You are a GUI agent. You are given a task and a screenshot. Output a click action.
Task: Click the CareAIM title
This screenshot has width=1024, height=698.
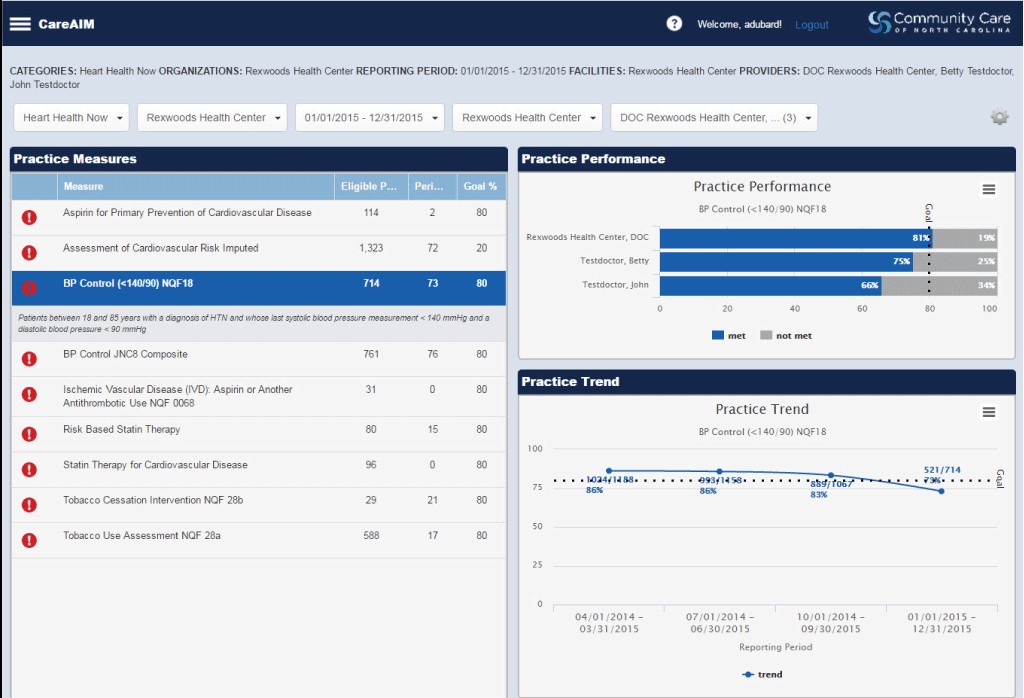tap(66, 24)
